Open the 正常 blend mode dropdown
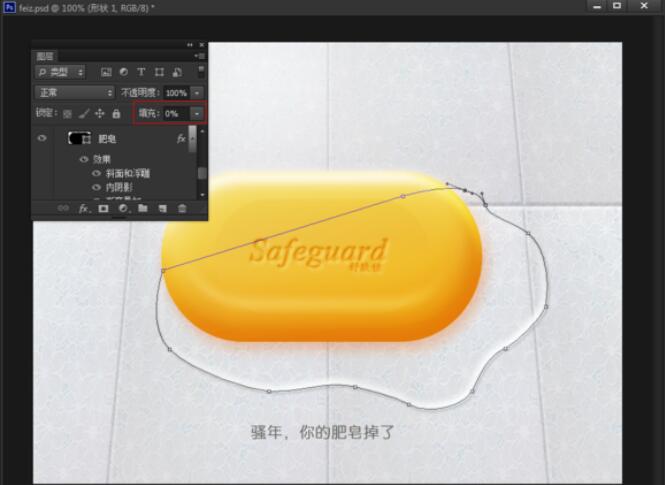Image resolution: width=665 pixels, height=485 pixels. click(x=75, y=92)
